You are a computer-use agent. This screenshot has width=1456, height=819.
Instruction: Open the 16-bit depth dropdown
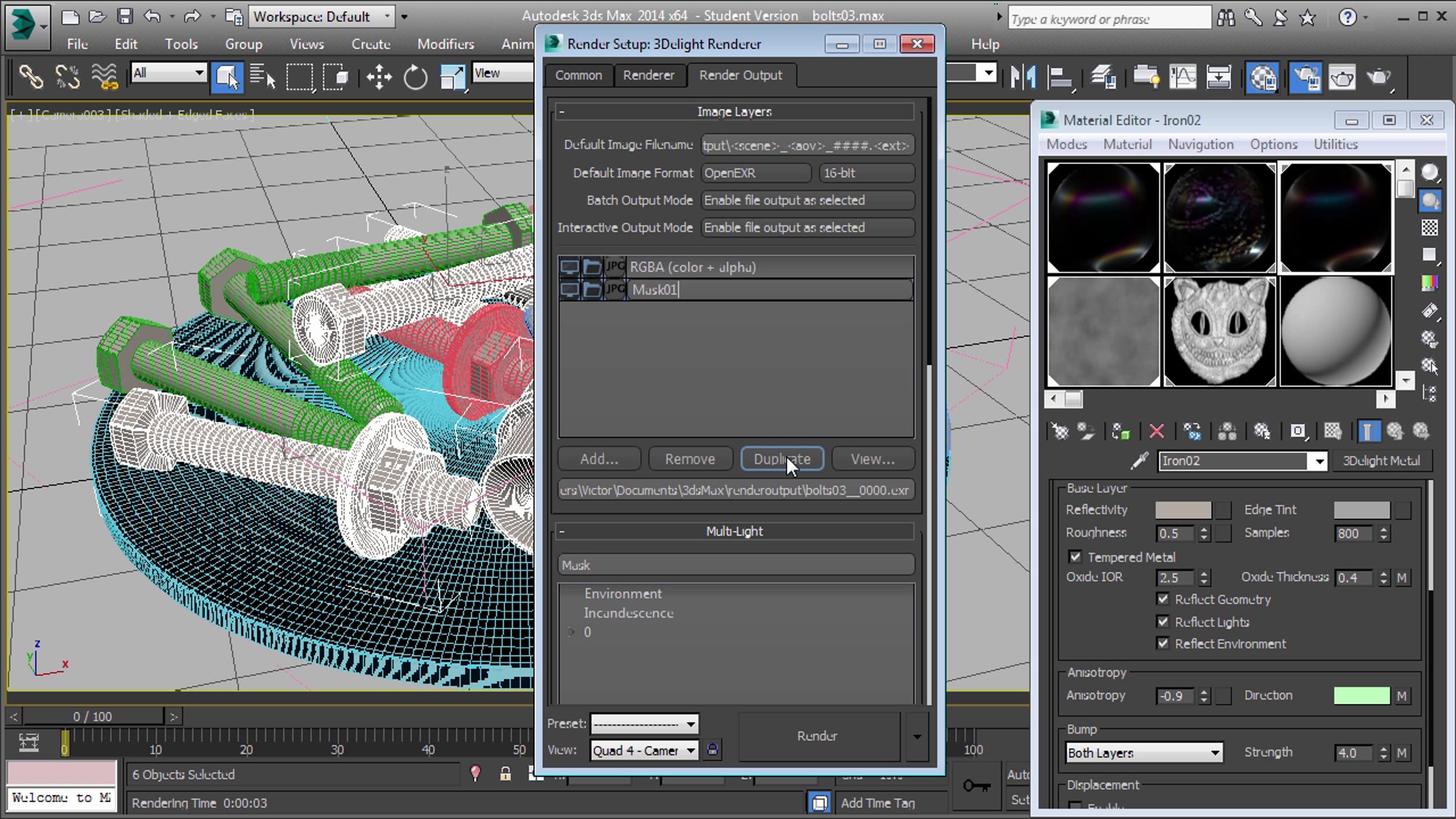tap(867, 173)
